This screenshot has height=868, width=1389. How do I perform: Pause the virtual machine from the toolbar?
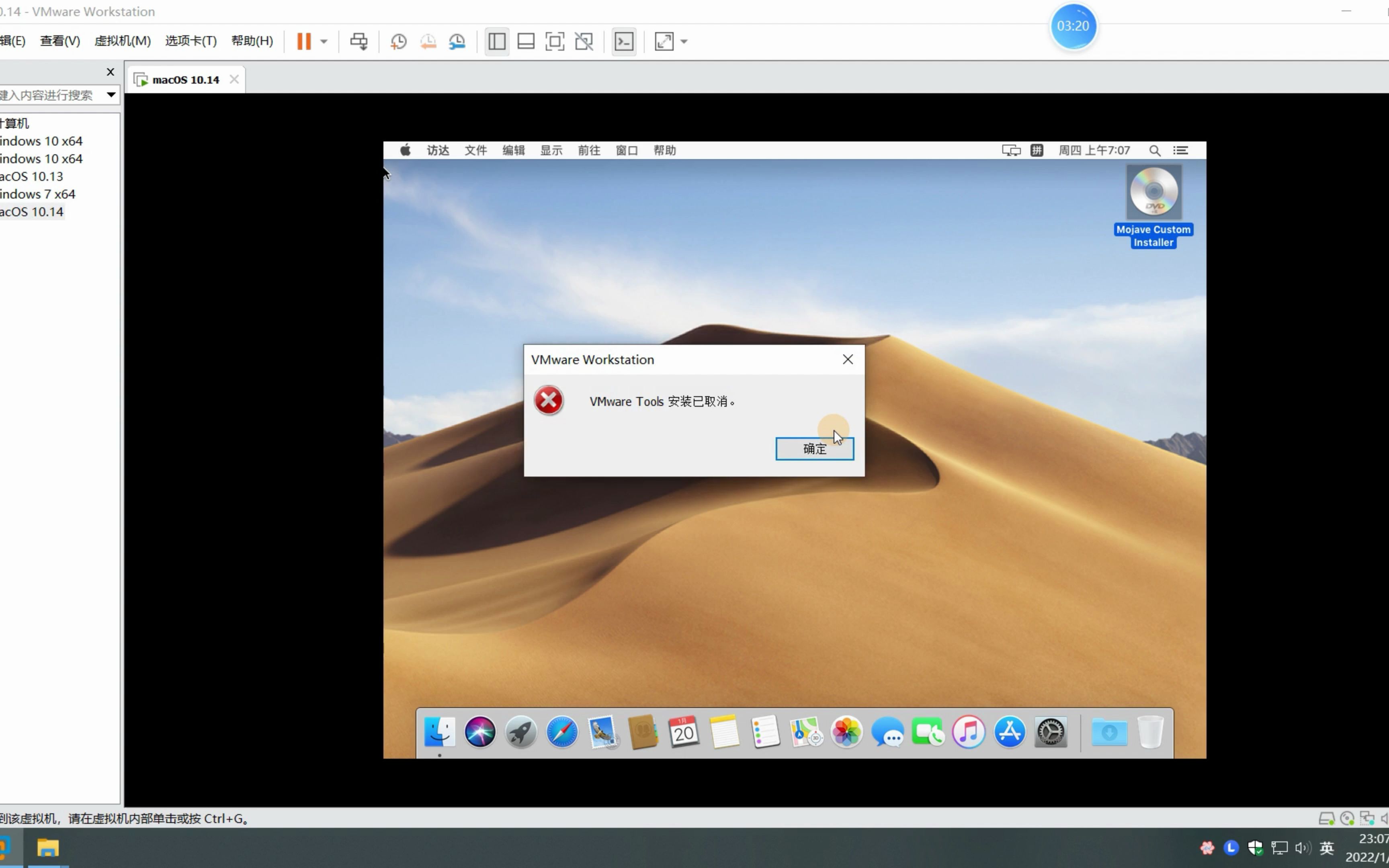click(303, 41)
